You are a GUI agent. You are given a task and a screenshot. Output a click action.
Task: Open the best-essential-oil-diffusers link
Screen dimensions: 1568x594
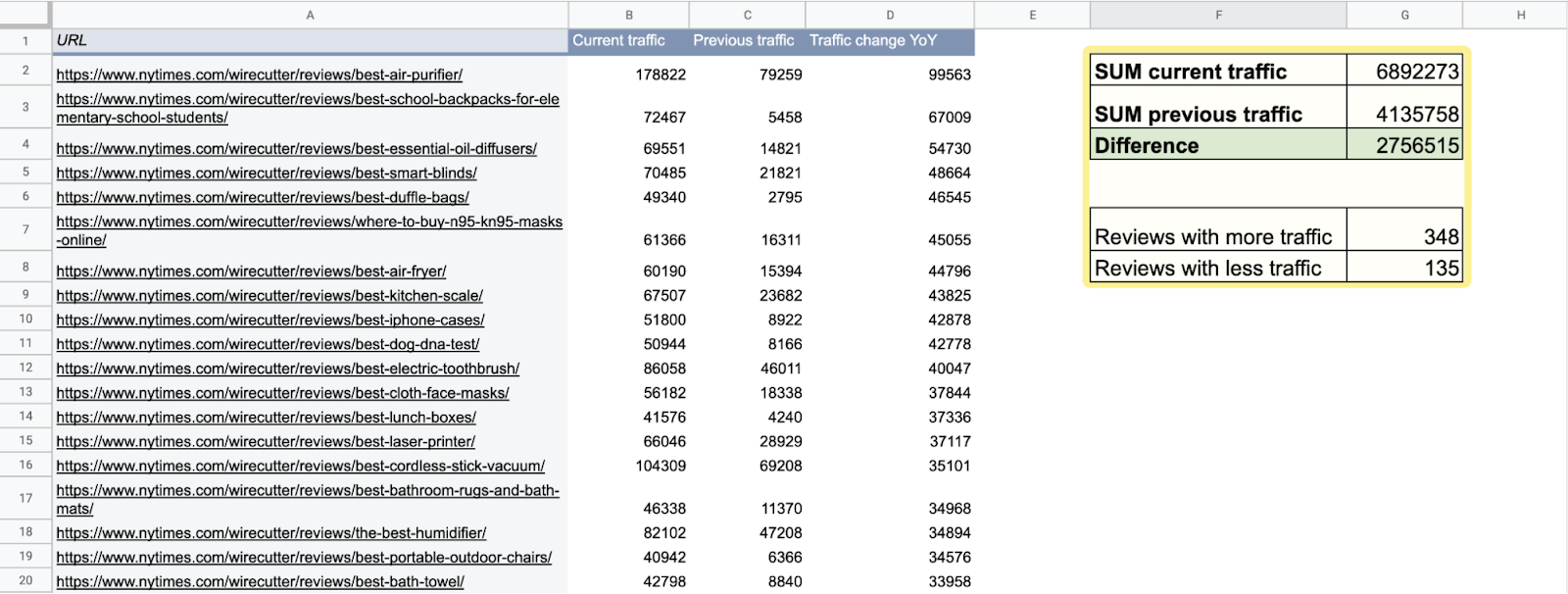296,149
